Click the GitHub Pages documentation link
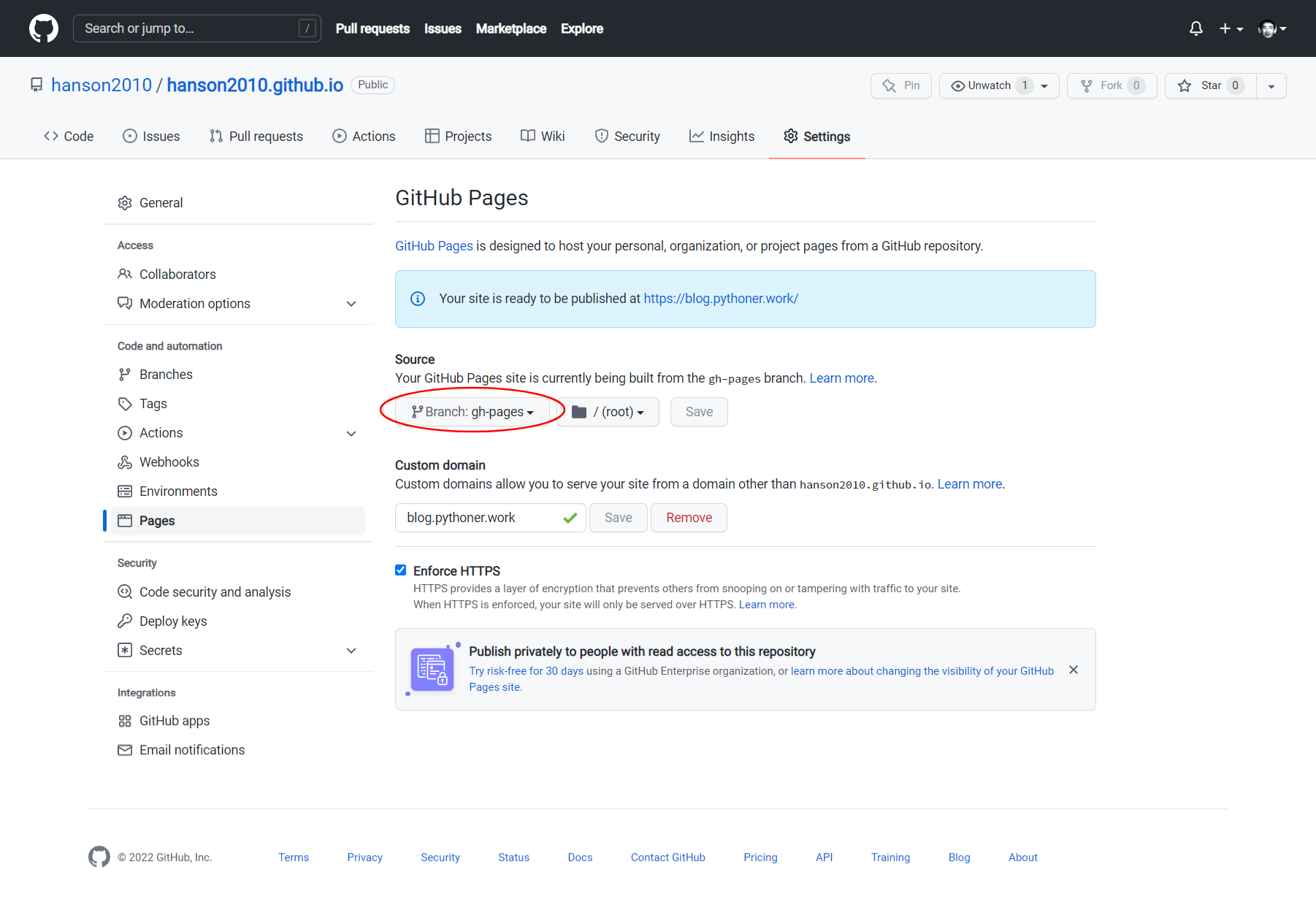 [x=434, y=246]
